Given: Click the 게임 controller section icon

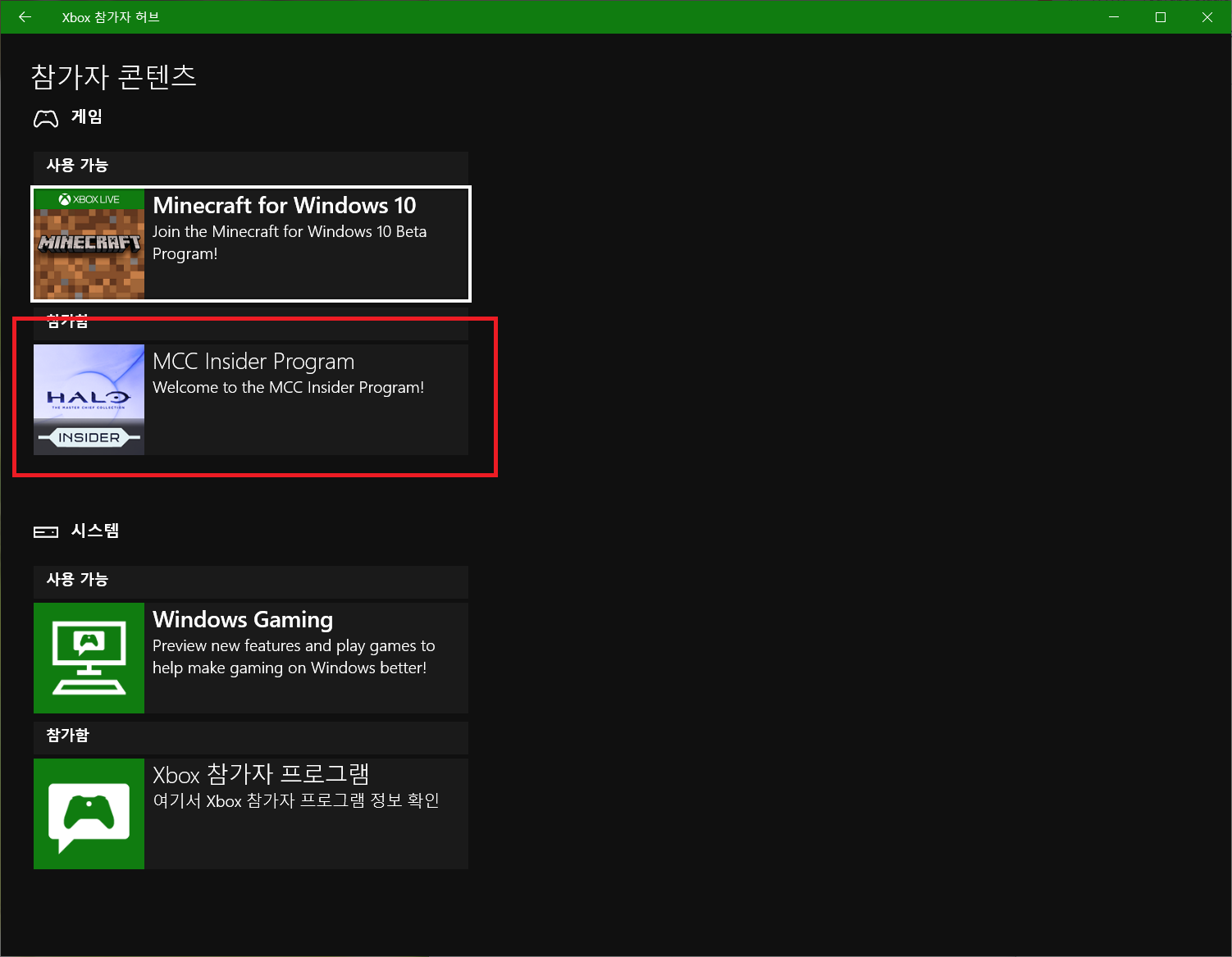Looking at the screenshot, I should point(46,118).
